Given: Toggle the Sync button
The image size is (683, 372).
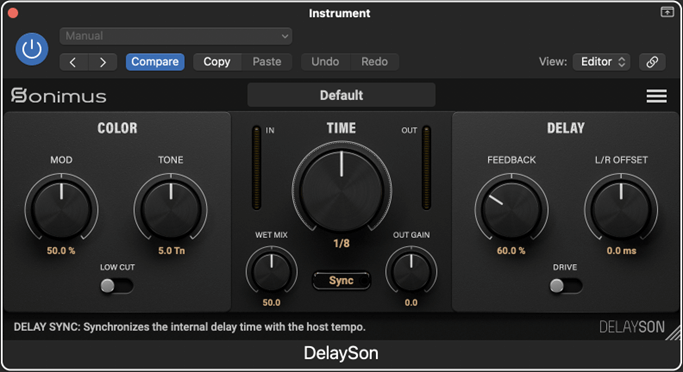Looking at the screenshot, I should (x=342, y=281).
